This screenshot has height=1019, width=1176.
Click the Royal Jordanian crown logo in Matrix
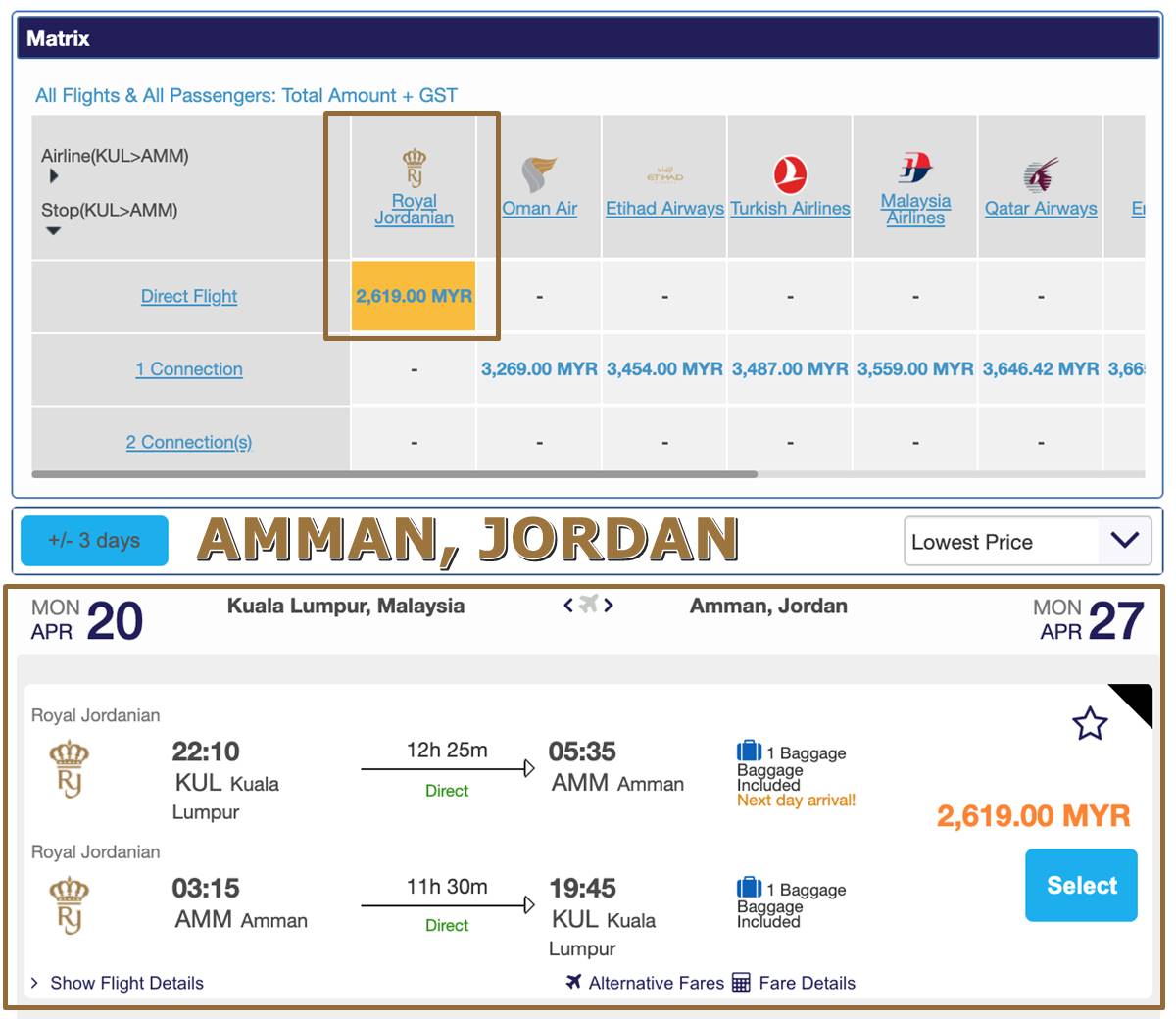(x=415, y=168)
